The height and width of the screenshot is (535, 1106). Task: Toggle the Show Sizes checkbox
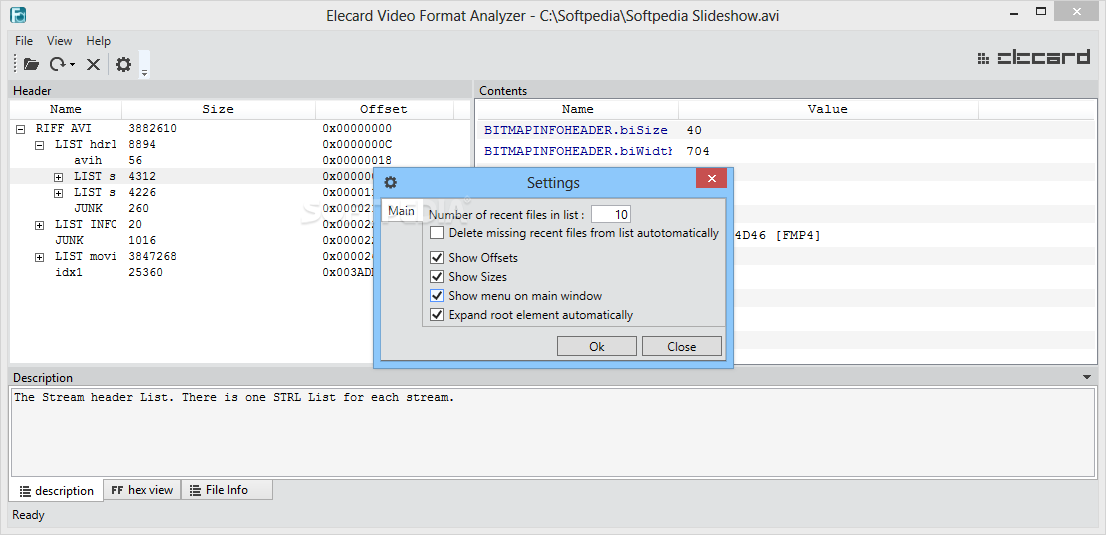(x=437, y=277)
